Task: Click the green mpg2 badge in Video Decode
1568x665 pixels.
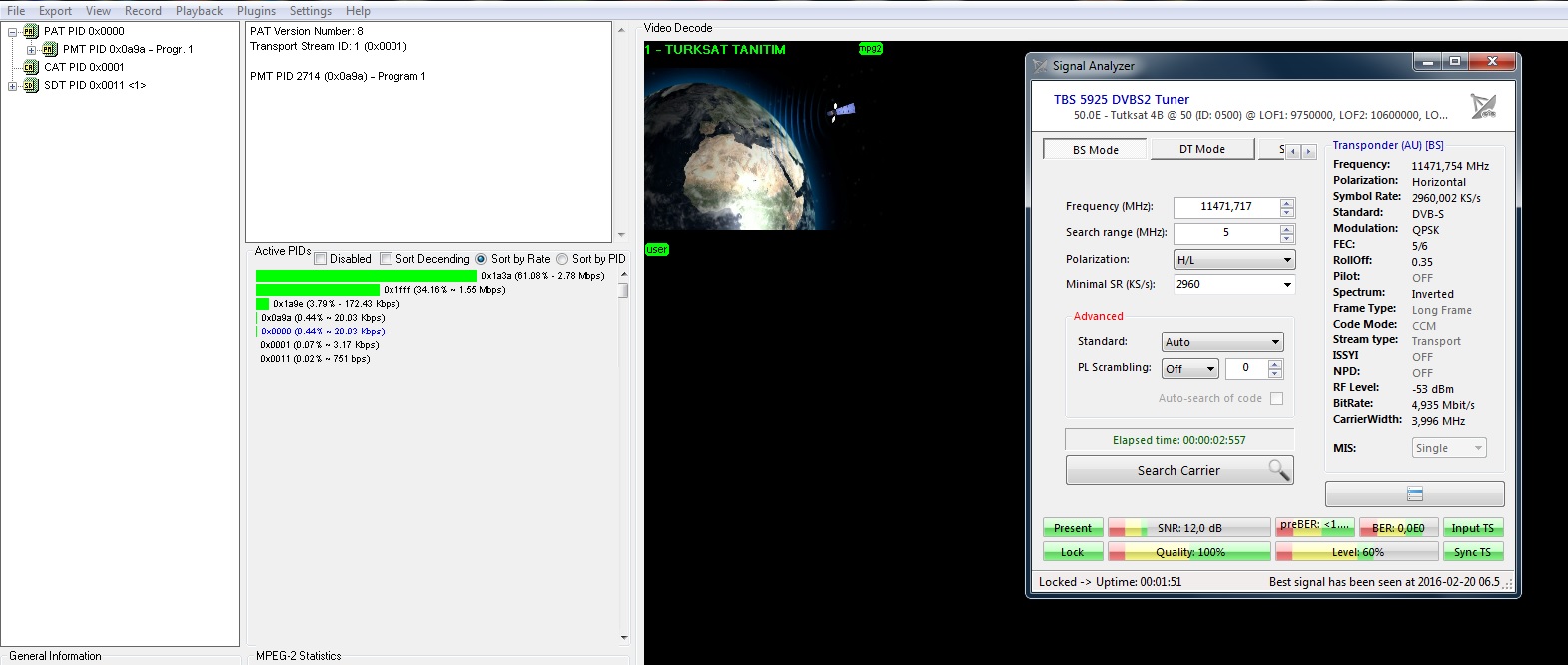Action: pos(870,49)
